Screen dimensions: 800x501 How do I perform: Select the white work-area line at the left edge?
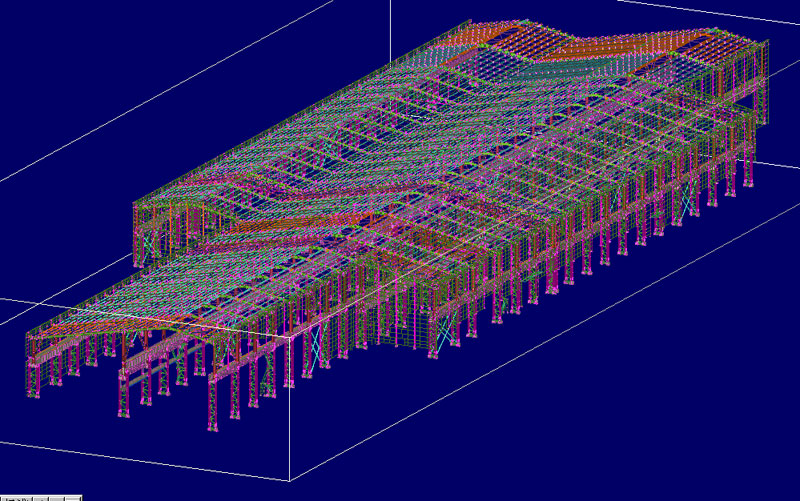click(10, 297)
